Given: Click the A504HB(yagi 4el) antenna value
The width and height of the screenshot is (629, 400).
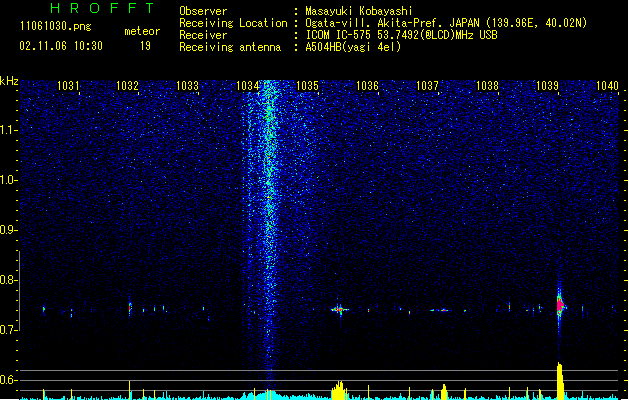Looking at the screenshot, I should (x=353, y=47).
